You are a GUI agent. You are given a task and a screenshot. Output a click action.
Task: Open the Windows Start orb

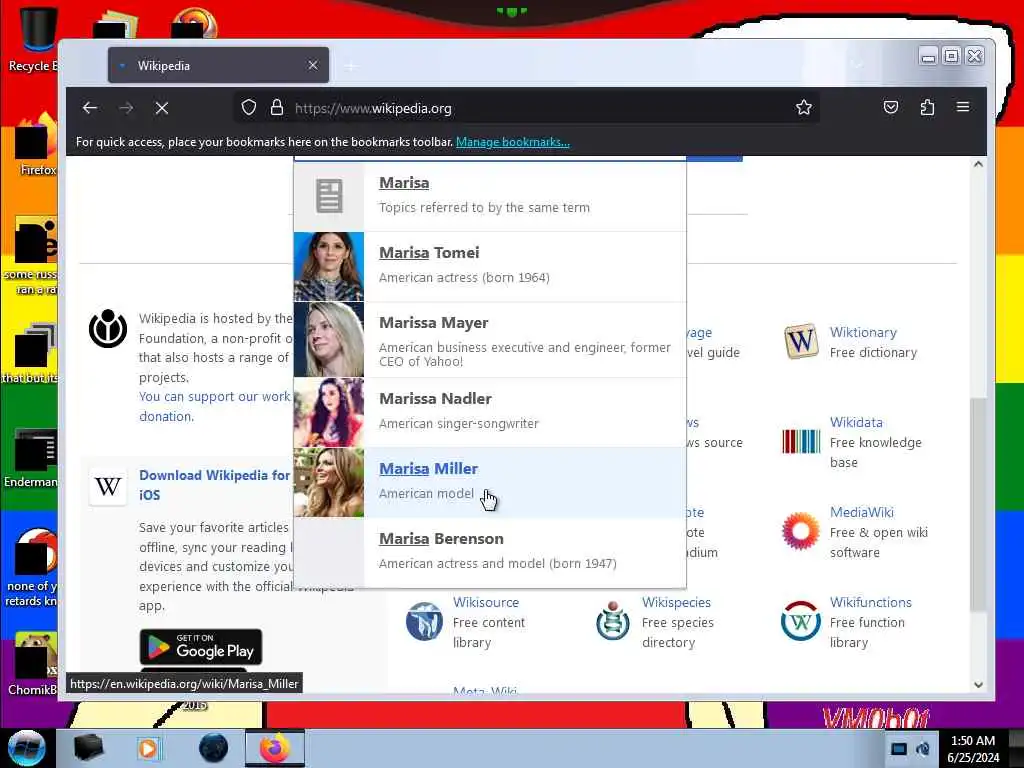tap(27, 748)
